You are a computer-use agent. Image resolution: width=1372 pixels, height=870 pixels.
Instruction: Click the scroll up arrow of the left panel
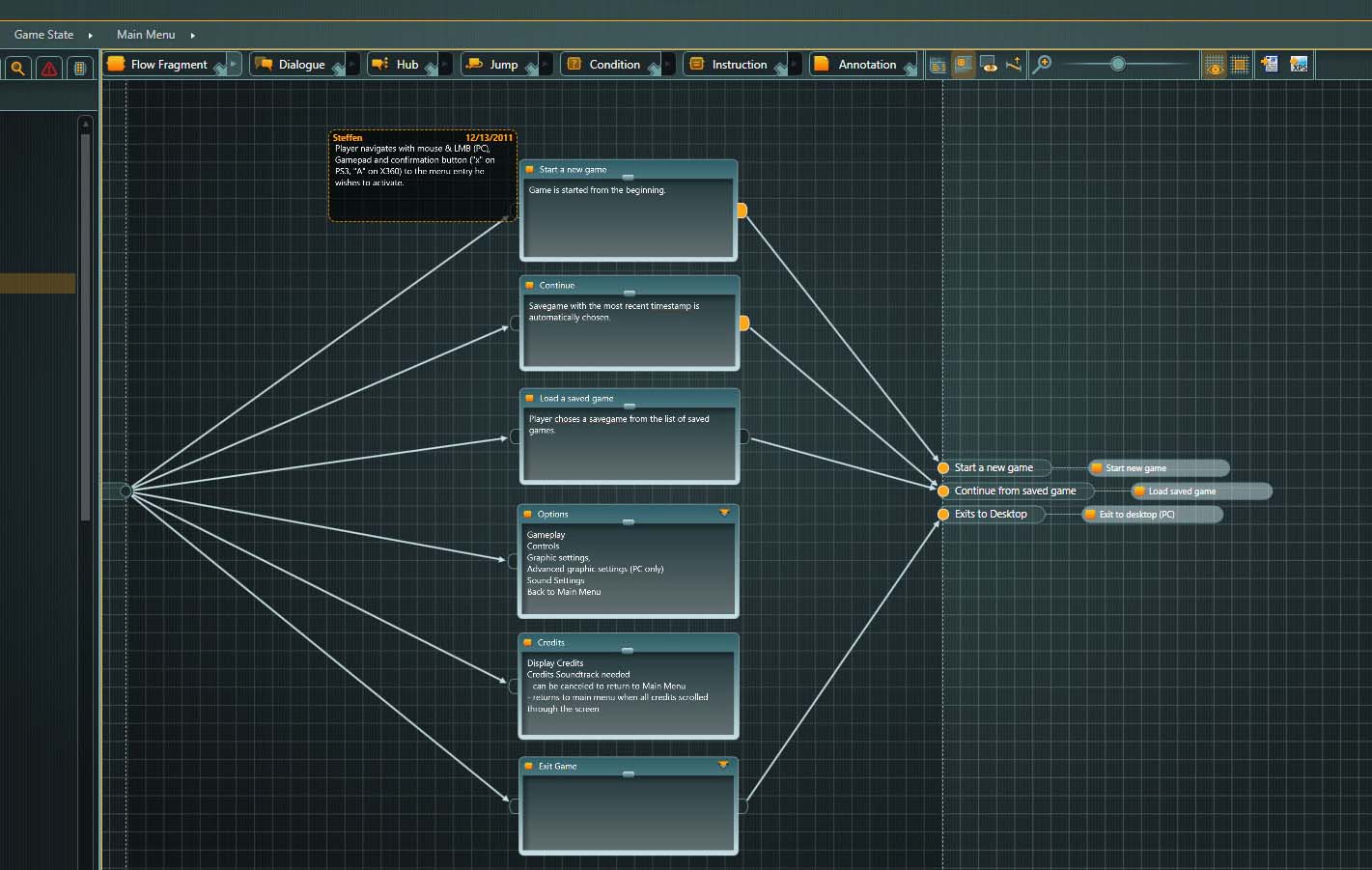85,124
